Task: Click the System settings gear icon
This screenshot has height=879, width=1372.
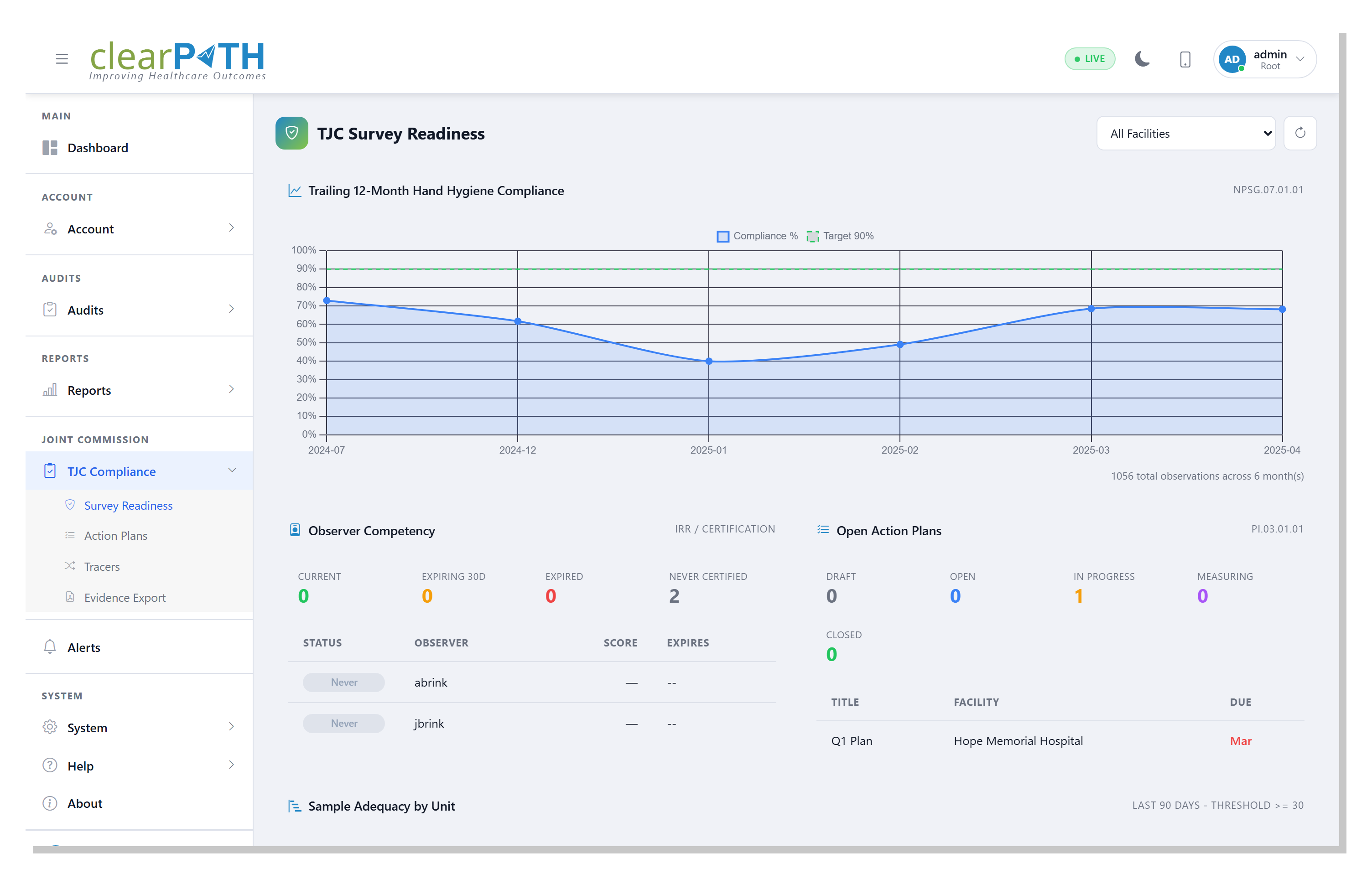Action: click(x=50, y=727)
